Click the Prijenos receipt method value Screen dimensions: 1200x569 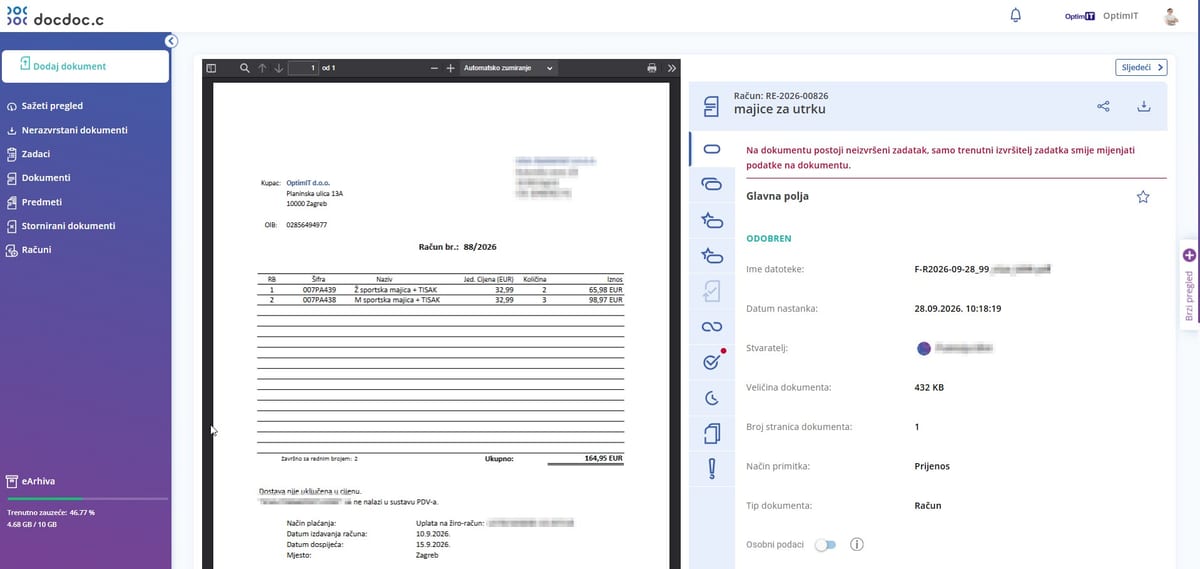[932, 466]
